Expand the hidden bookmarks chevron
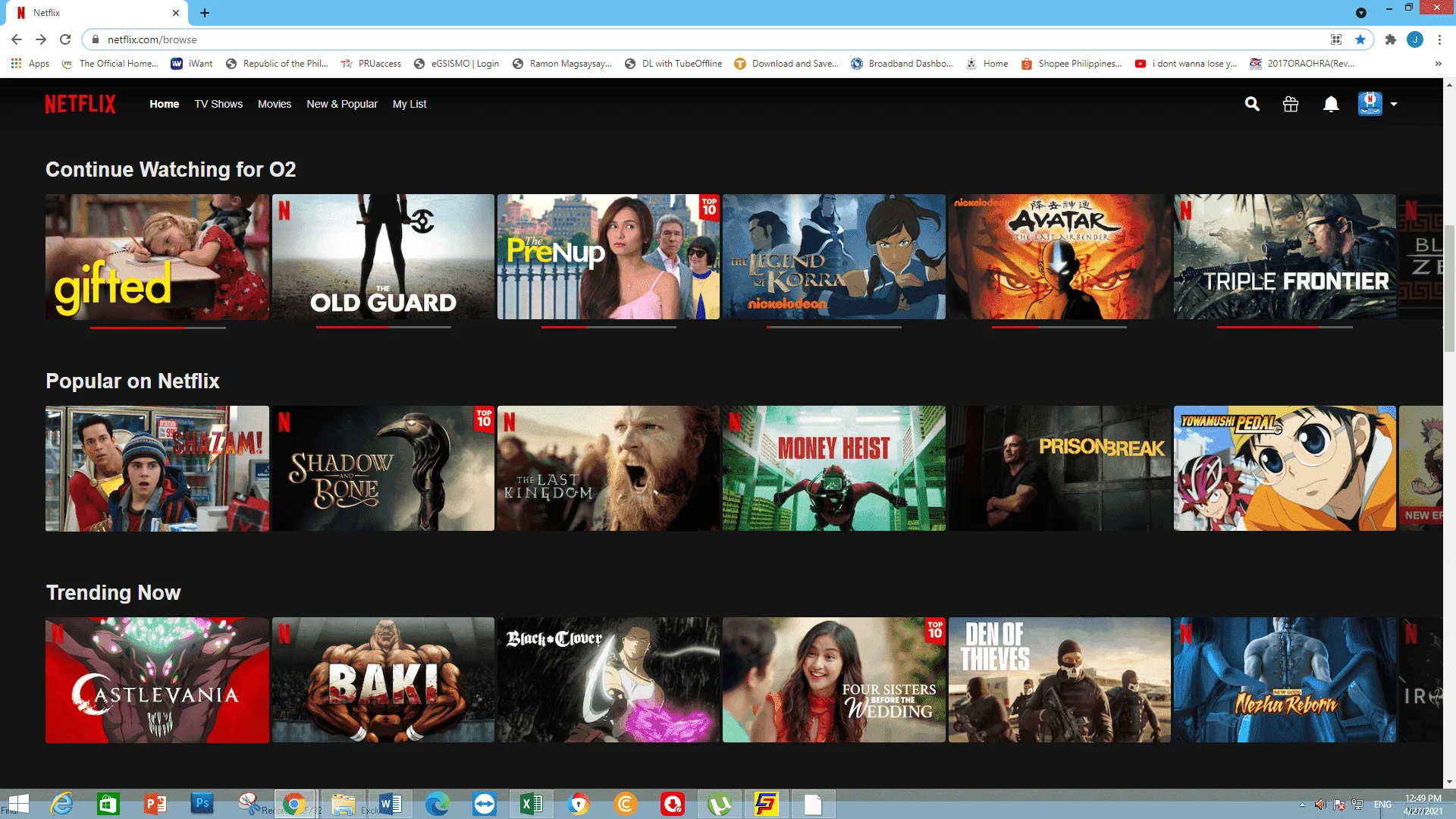Screen dimensions: 1456x819 pos(1438,64)
